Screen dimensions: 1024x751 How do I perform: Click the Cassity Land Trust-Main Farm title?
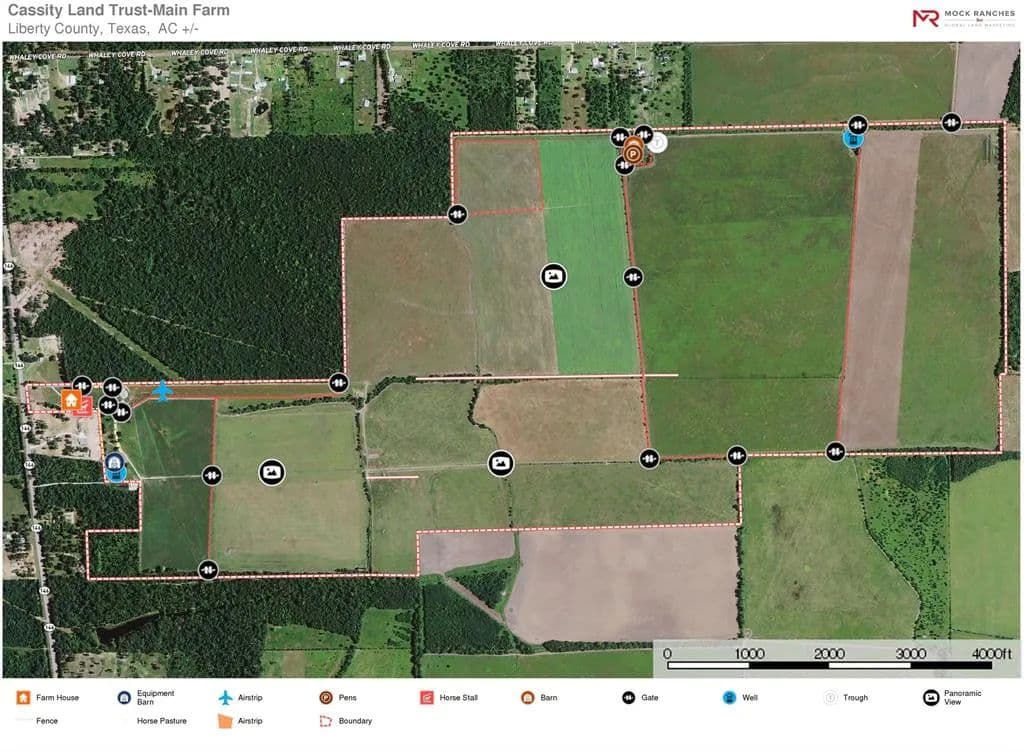(118, 11)
